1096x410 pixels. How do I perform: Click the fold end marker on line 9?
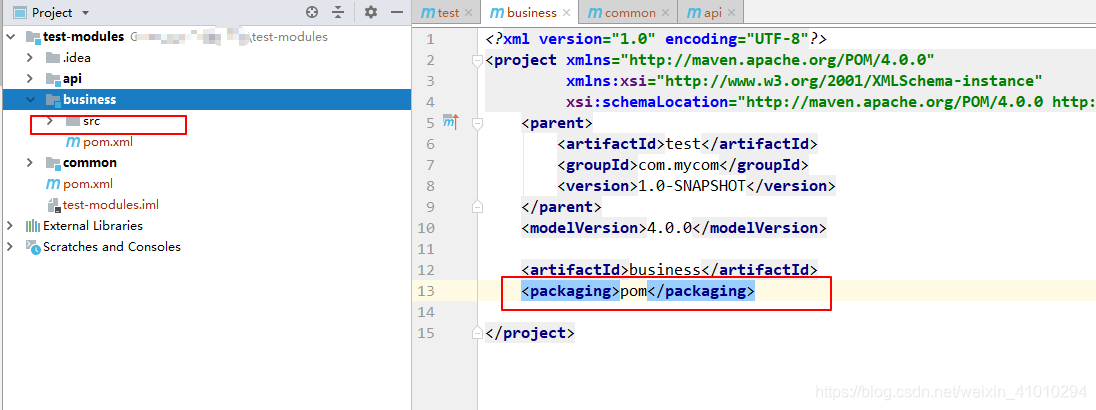(x=477, y=207)
